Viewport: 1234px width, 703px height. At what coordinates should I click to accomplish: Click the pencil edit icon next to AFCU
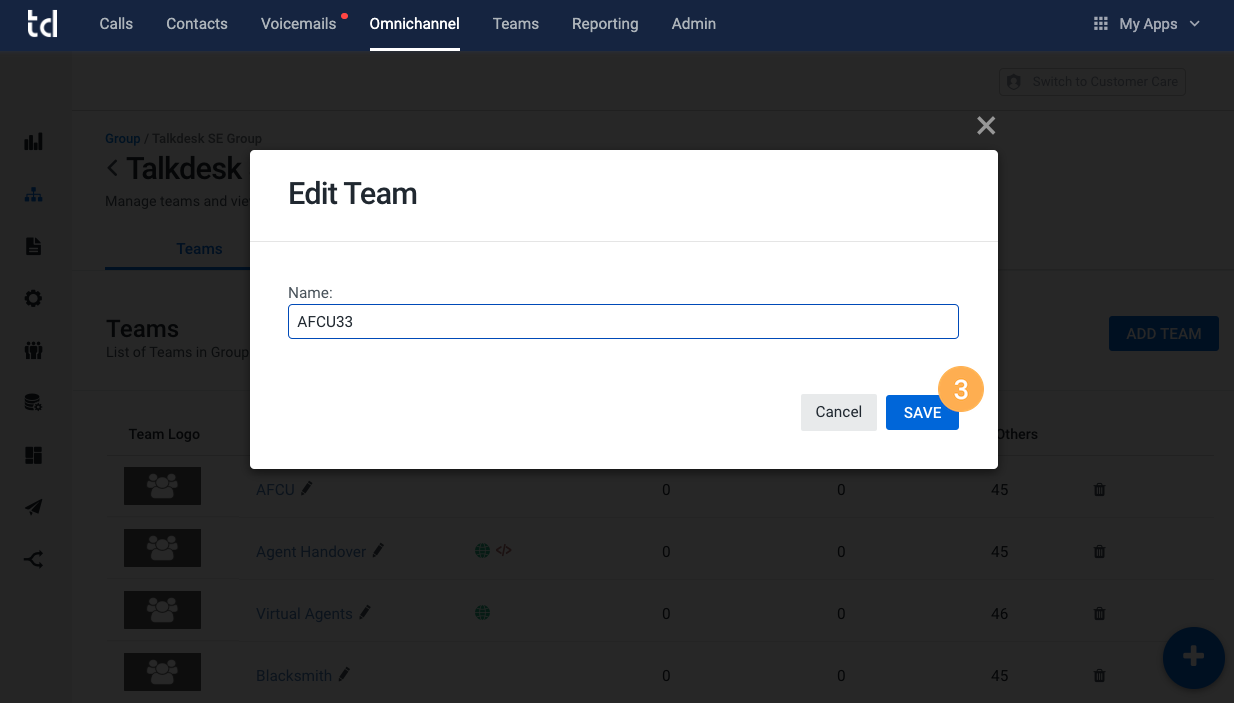point(307,488)
